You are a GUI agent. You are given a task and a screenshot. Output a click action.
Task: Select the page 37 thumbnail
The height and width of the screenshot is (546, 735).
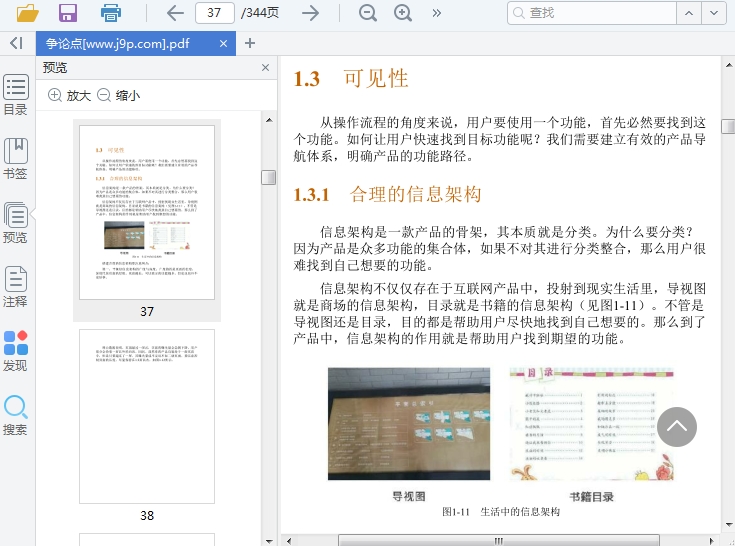(x=147, y=212)
